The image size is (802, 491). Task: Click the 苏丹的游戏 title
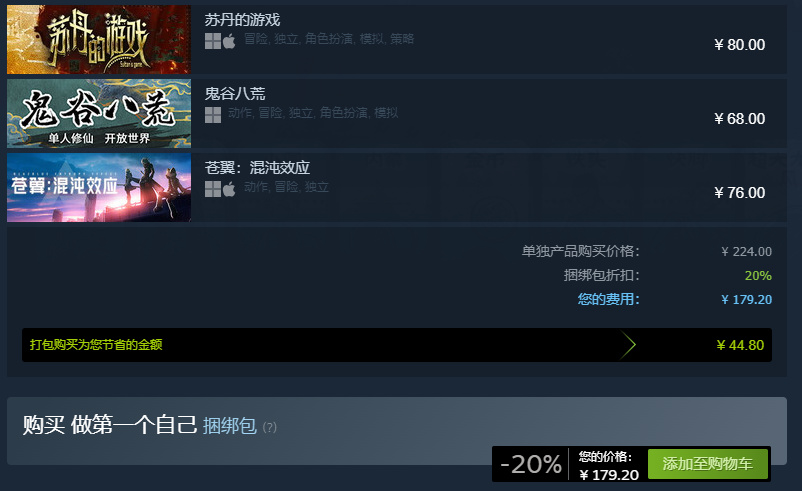pyautogui.click(x=242, y=20)
